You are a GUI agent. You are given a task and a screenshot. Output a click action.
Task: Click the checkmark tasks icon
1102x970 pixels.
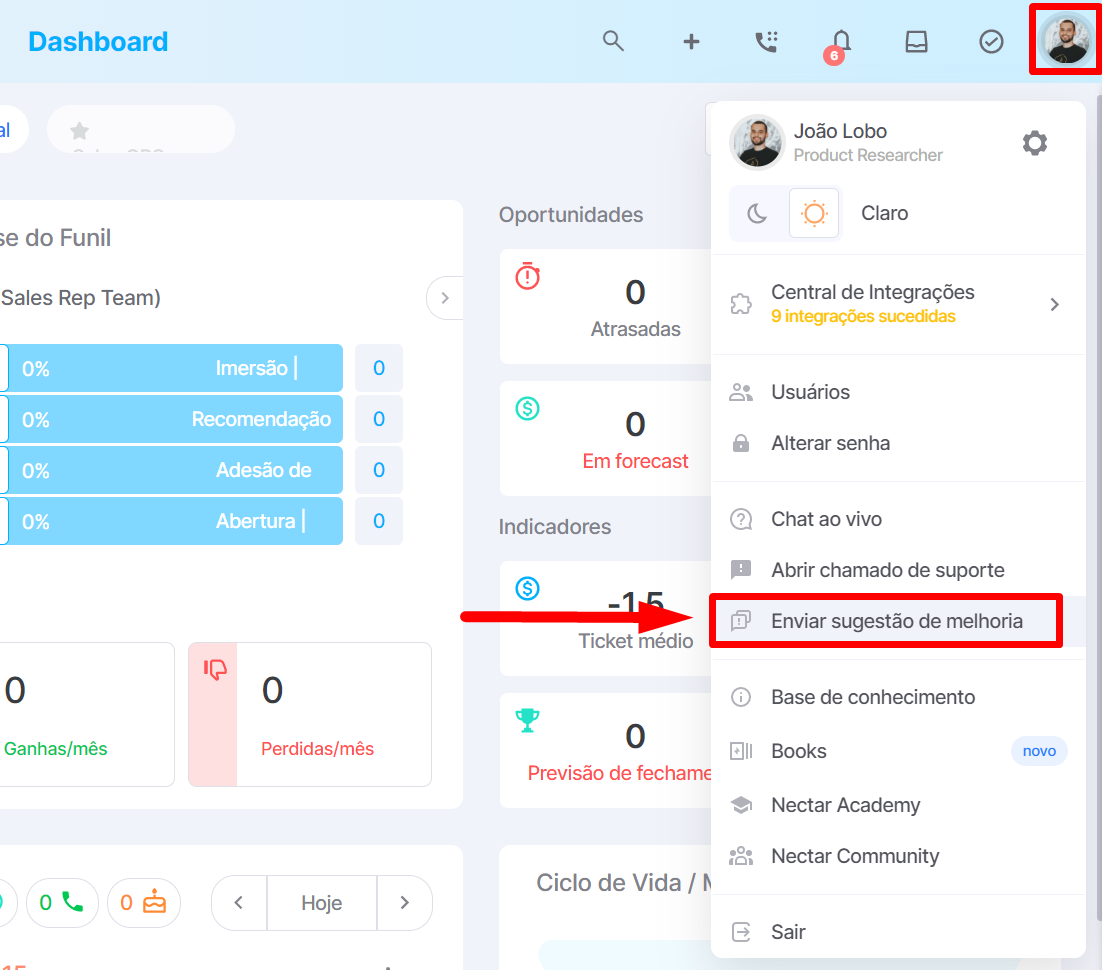[991, 41]
